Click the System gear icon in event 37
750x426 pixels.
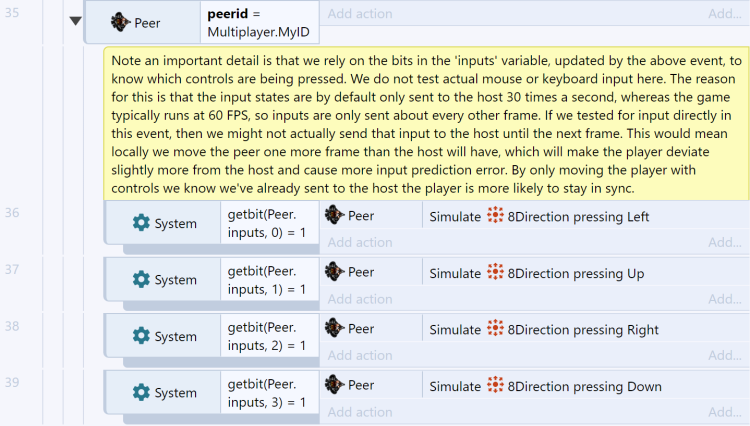(141, 279)
